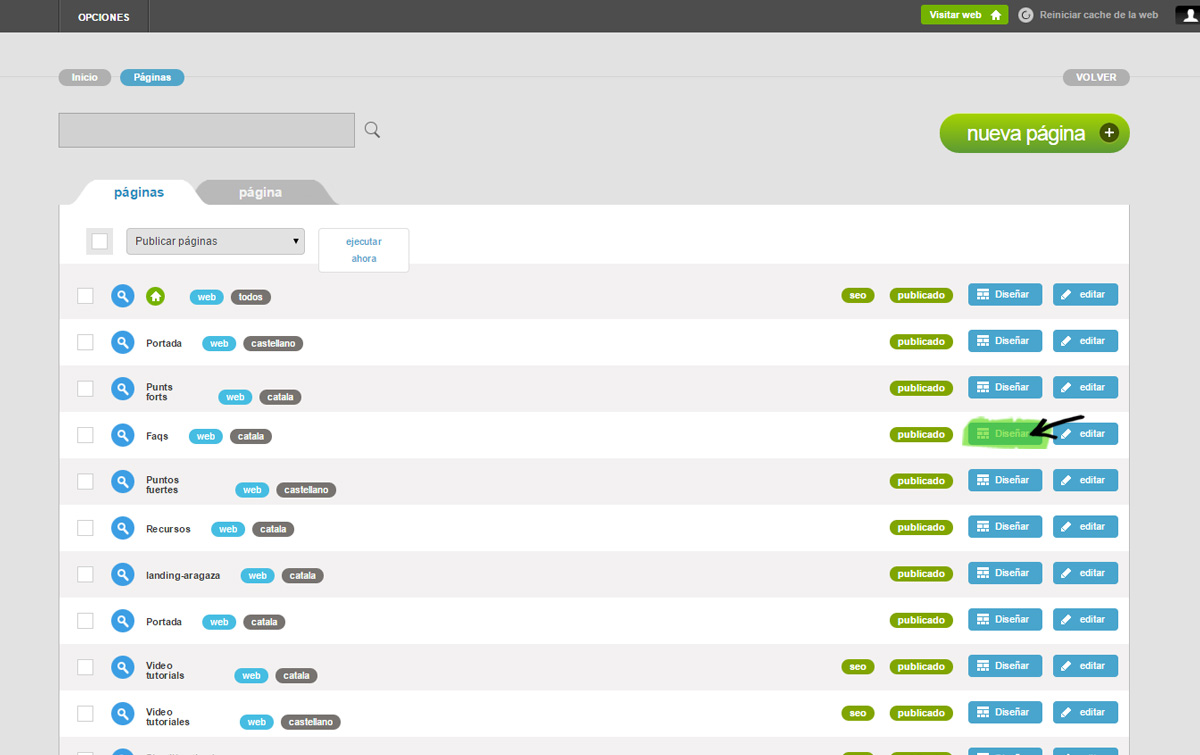The image size is (1200, 755).
Task: Tick the select-all checkbox above the list
Action: coord(99,241)
